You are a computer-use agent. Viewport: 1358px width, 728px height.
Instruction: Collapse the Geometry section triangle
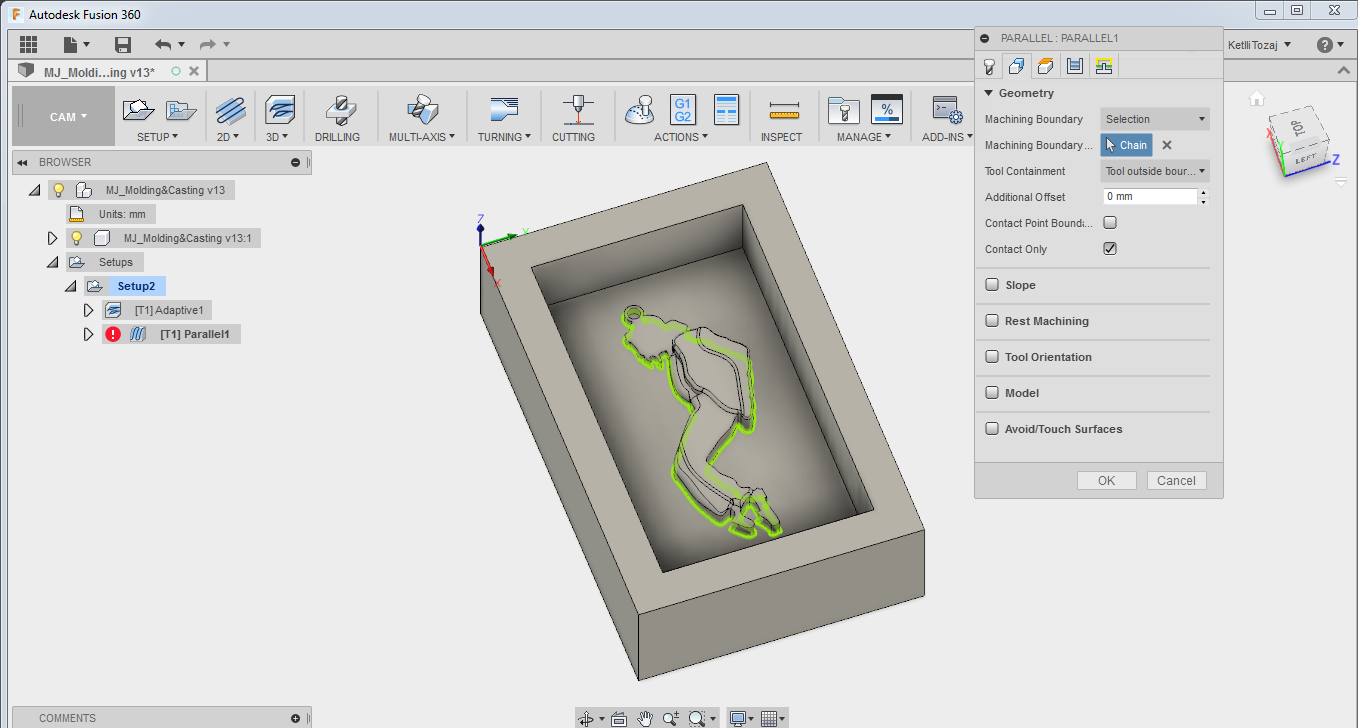(x=988, y=93)
